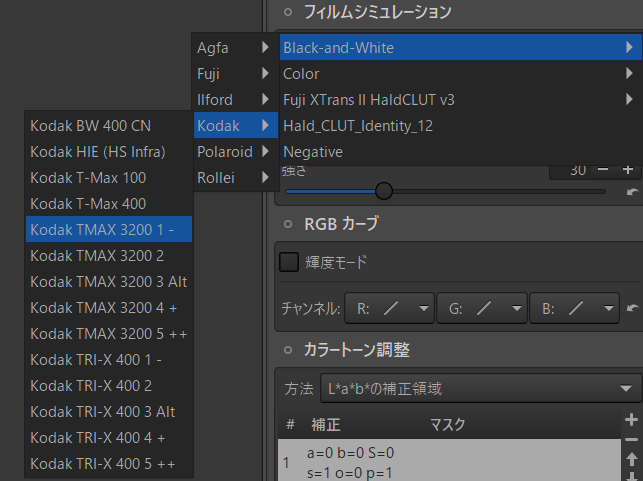This screenshot has width=643, height=481.
Task: Click the strength slider handle
Action: 384,191
